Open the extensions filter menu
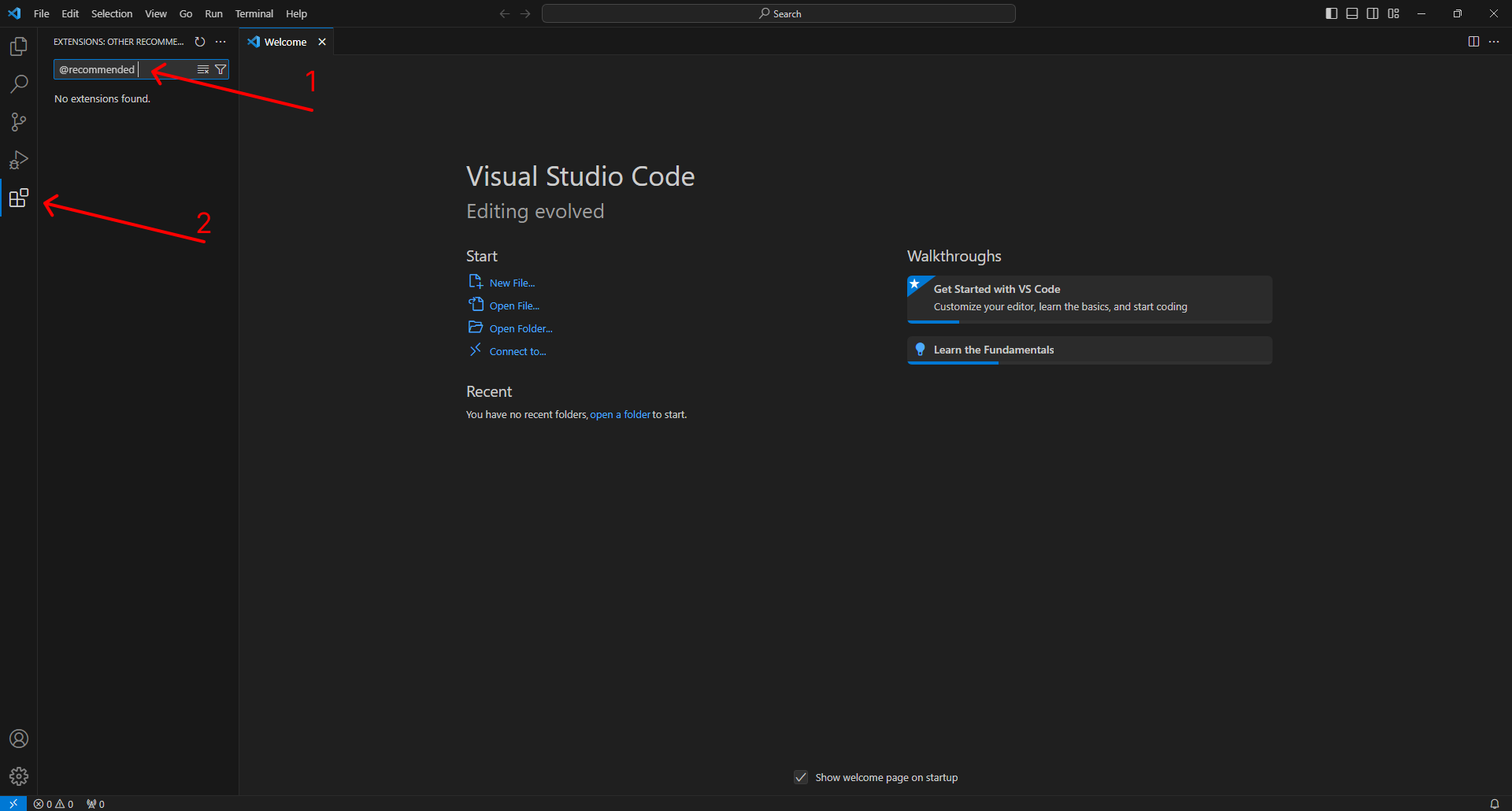1512x811 pixels. click(x=220, y=69)
